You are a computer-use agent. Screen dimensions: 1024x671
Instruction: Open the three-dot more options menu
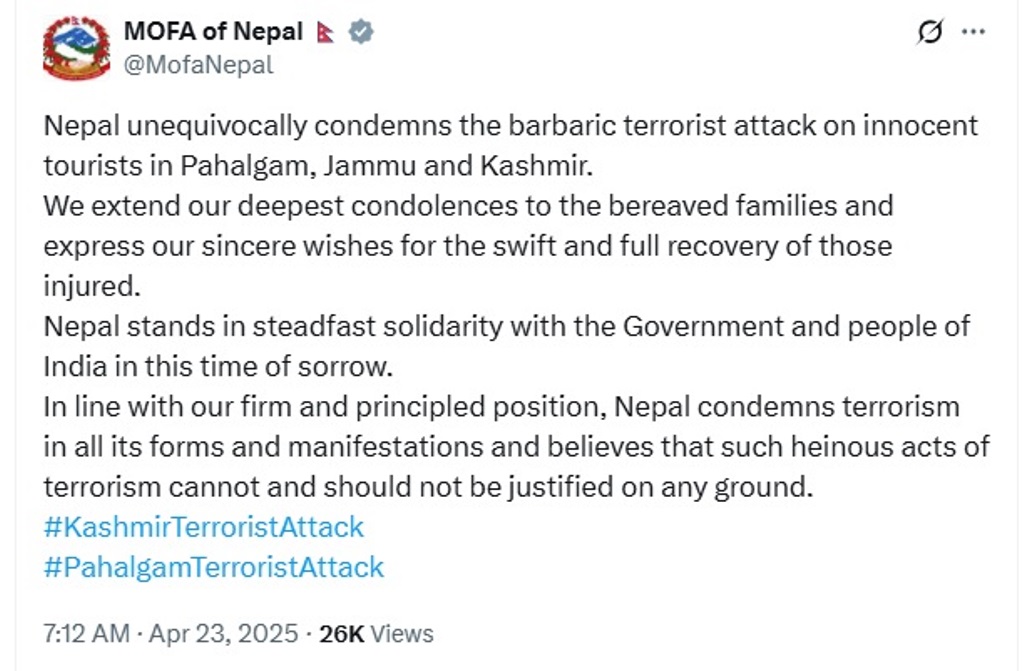(973, 31)
